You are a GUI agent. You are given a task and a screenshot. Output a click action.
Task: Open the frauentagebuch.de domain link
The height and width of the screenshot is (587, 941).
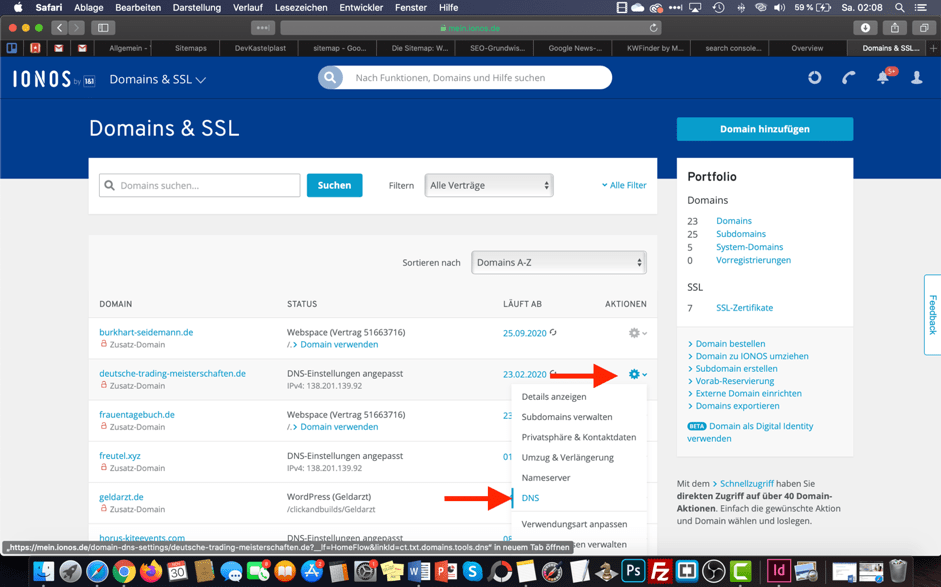click(x=137, y=415)
